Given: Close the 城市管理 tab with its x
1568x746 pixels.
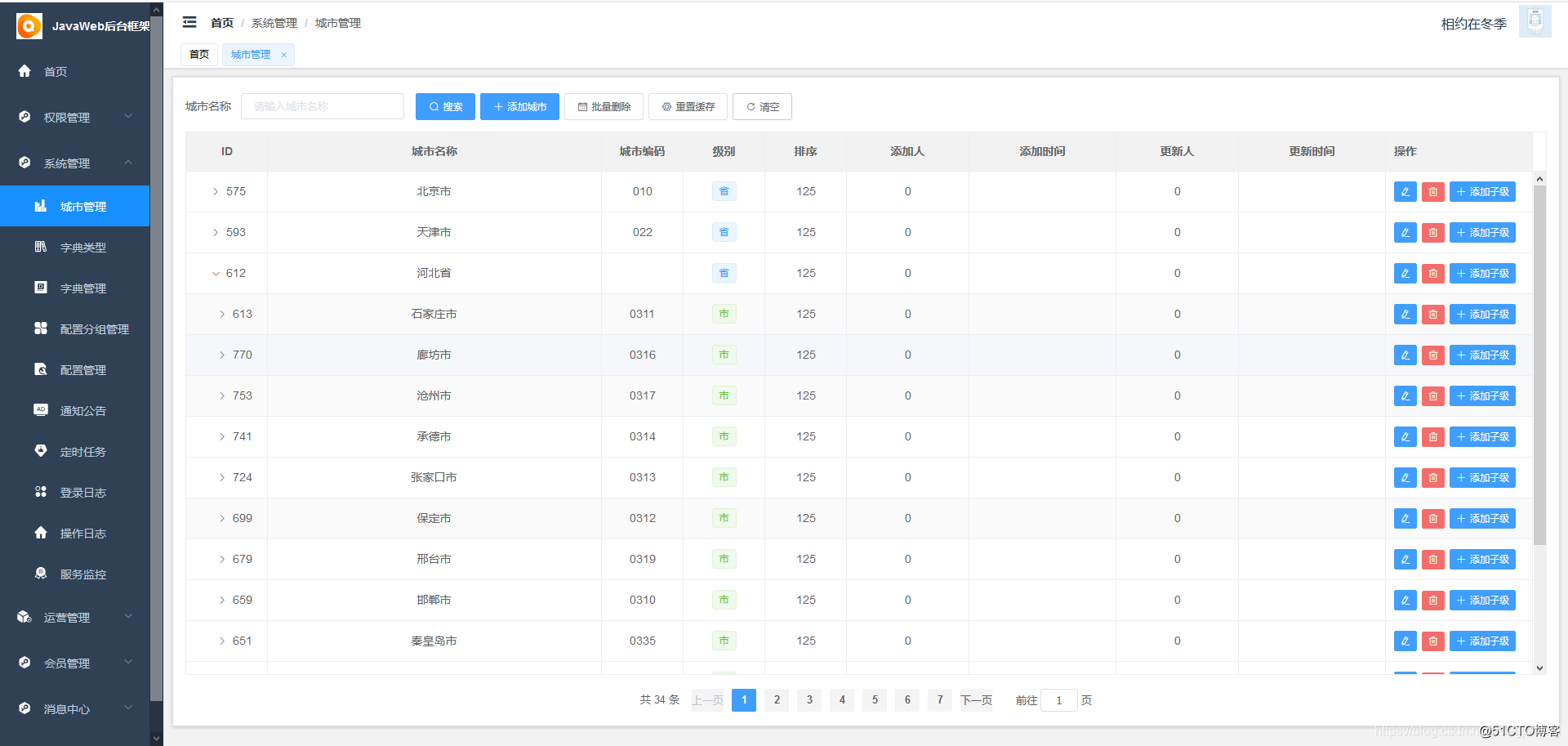Looking at the screenshot, I should click(x=284, y=55).
